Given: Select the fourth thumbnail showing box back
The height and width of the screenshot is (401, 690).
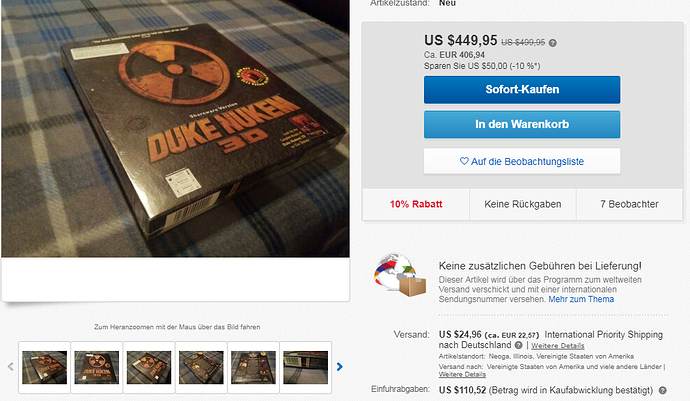Looking at the screenshot, I should (201, 367).
